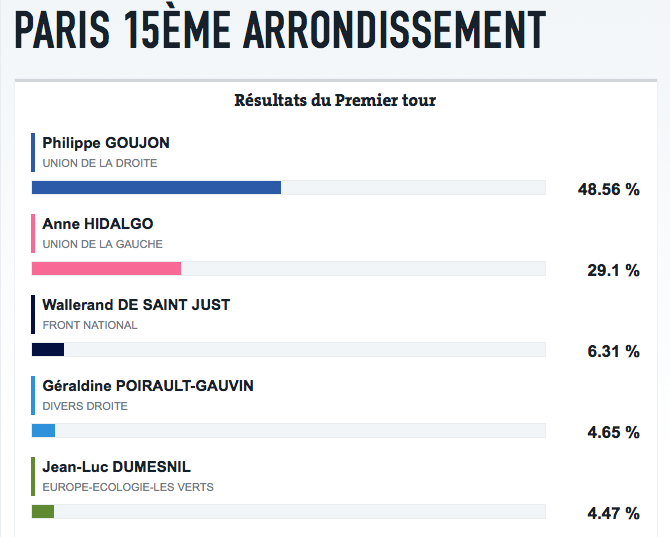Click the Philippe GOUJON candidate name
Viewport: 670px width, 537px height.
(x=106, y=143)
